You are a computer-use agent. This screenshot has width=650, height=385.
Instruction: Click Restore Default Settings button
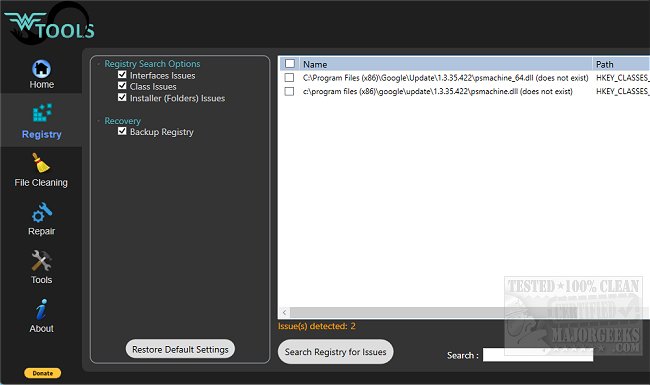coord(180,349)
